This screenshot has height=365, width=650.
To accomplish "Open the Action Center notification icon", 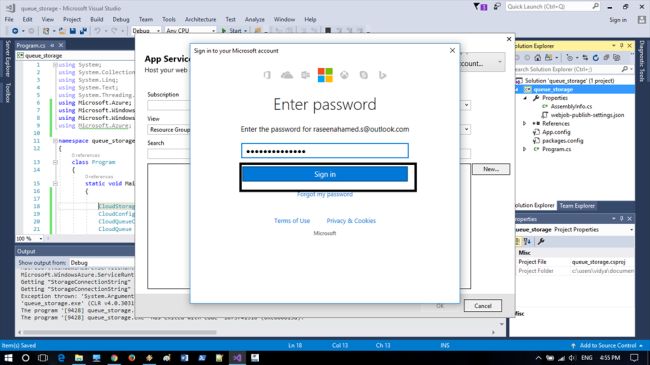I will point(634,358).
